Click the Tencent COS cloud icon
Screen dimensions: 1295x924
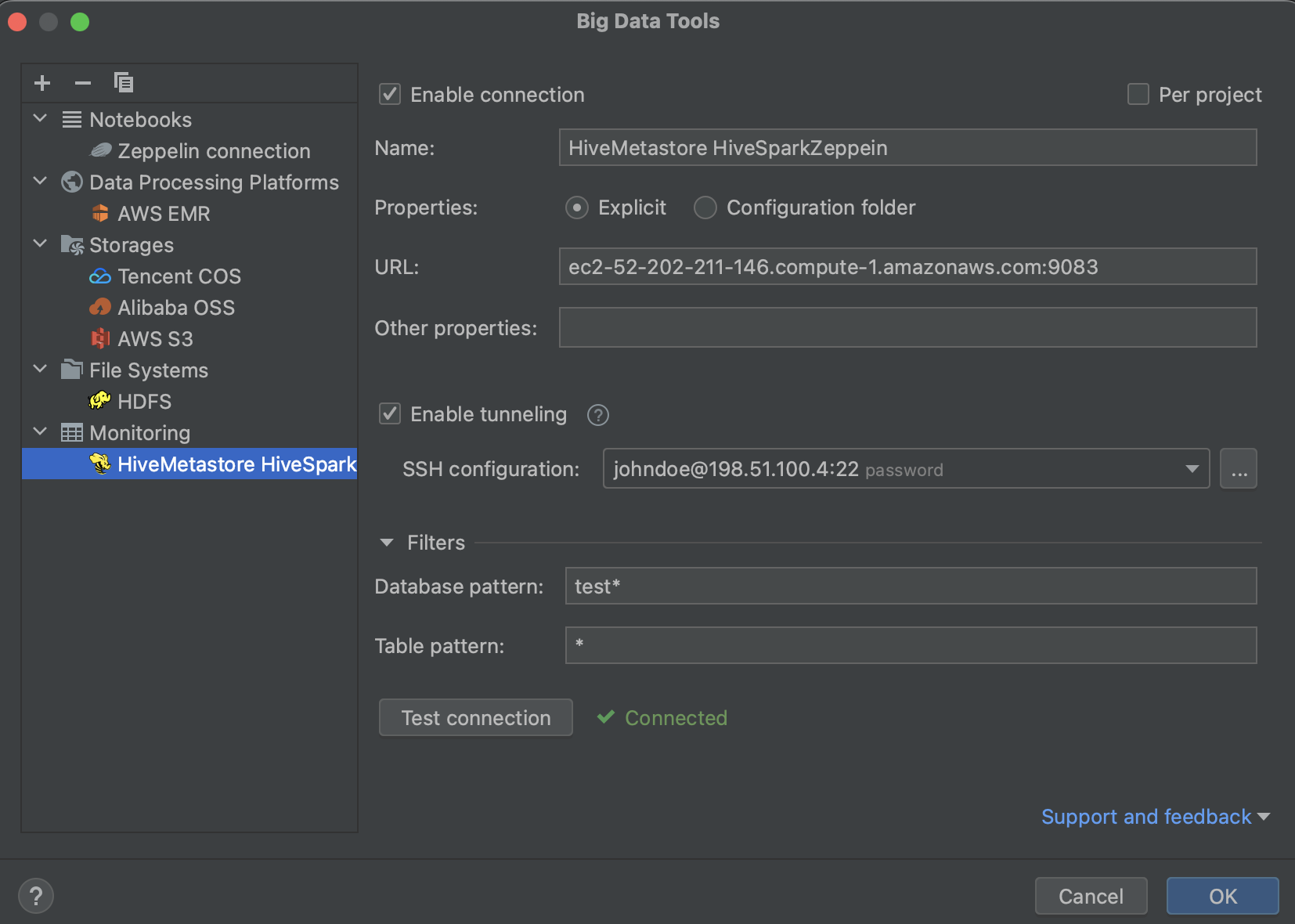coord(100,276)
